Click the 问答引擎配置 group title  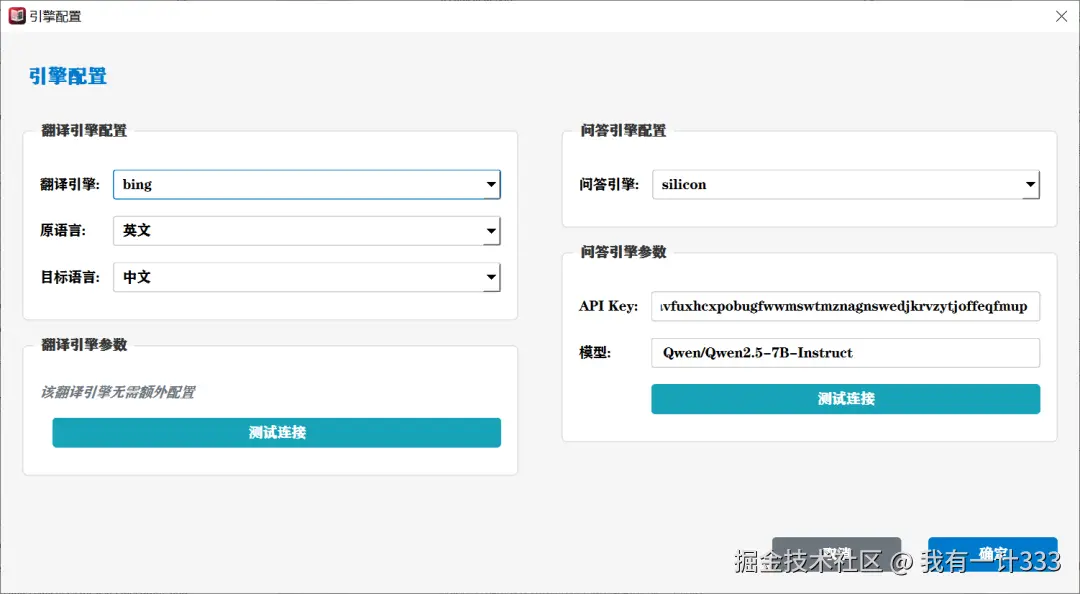(623, 130)
